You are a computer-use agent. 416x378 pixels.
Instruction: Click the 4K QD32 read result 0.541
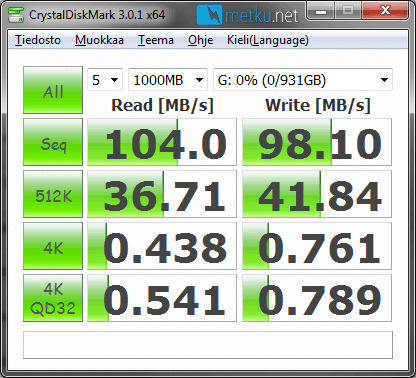(x=162, y=298)
